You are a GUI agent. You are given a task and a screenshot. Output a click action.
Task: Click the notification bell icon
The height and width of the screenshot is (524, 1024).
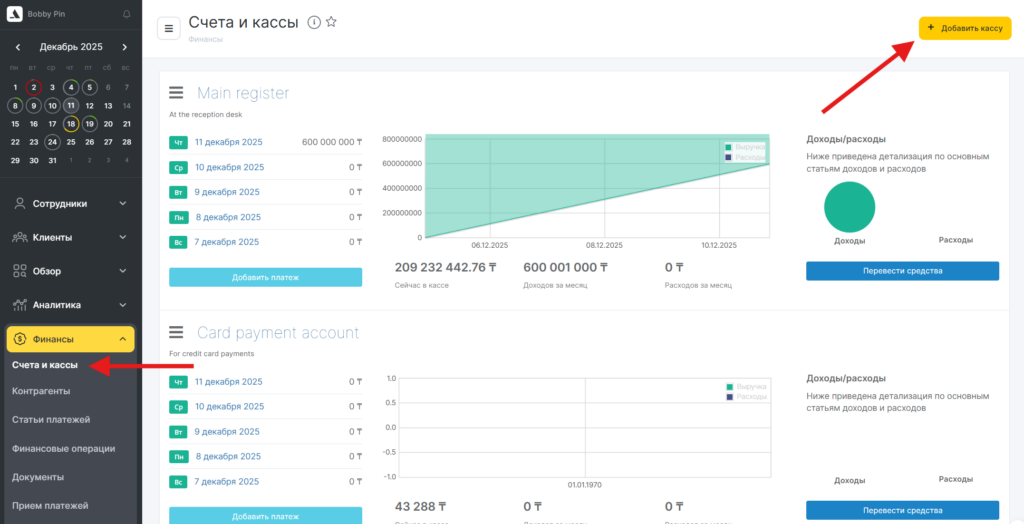(x=126, y=14)
